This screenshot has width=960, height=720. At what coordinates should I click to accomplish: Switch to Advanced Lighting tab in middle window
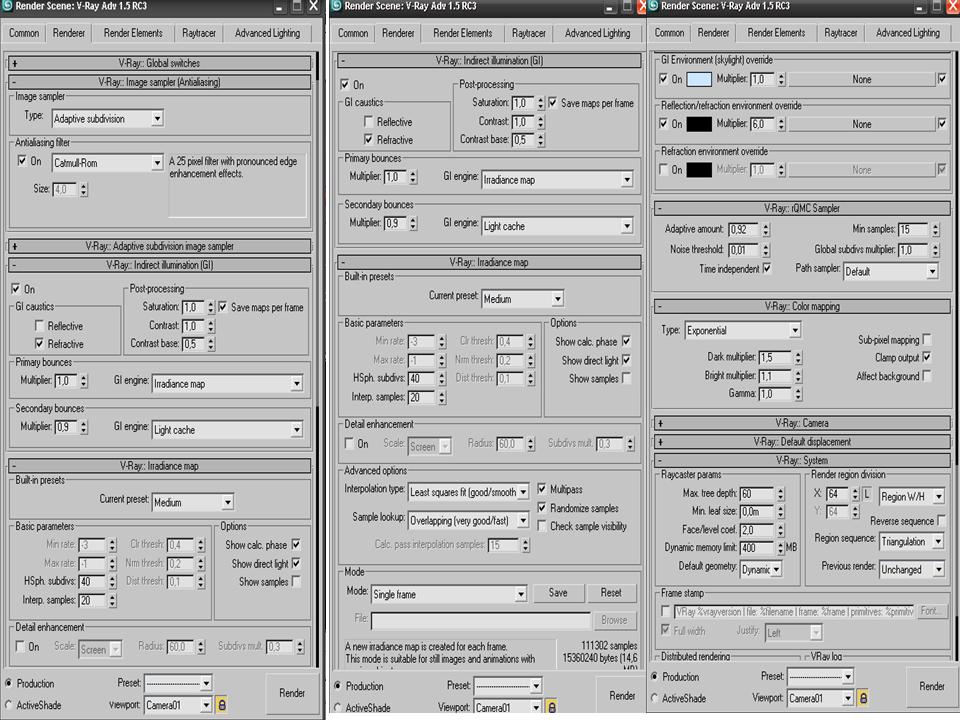[x=598, y=33]
